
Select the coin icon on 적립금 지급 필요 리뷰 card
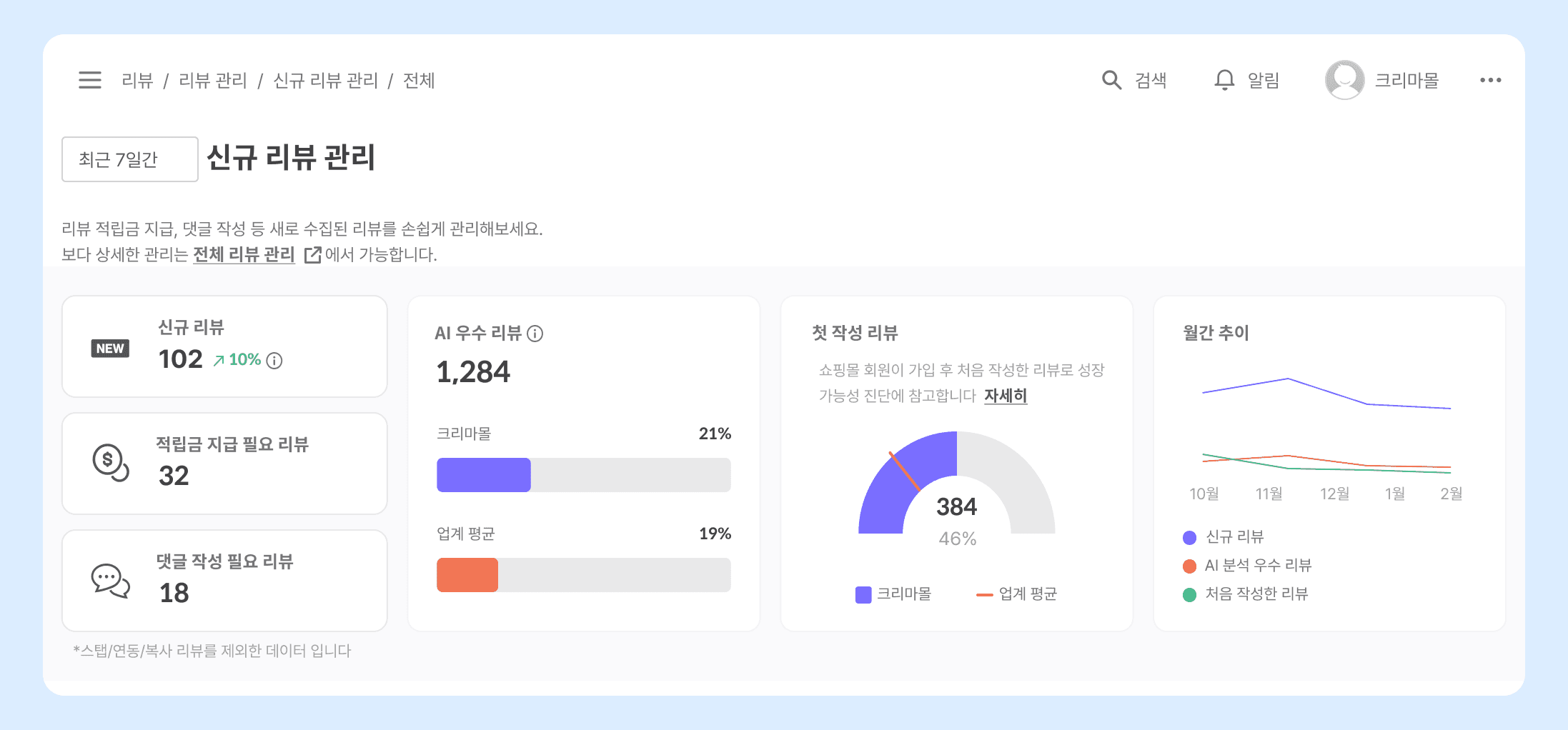[109, 462]
